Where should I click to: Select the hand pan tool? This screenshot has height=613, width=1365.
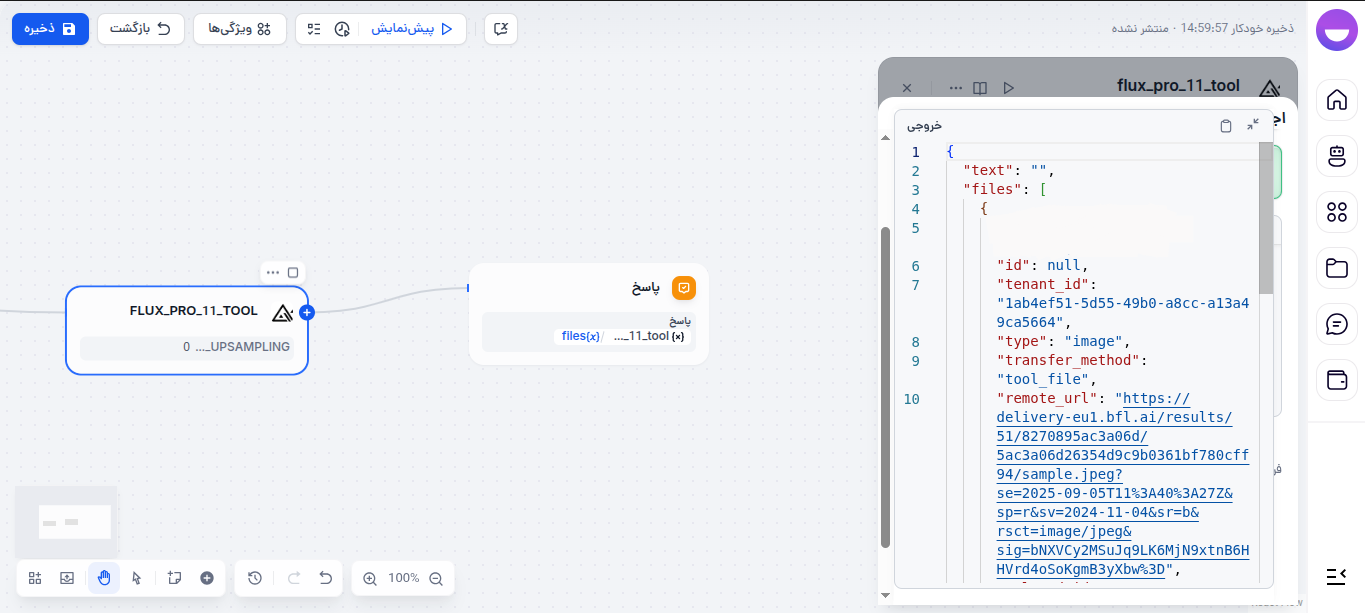click(x=103, y=578)
